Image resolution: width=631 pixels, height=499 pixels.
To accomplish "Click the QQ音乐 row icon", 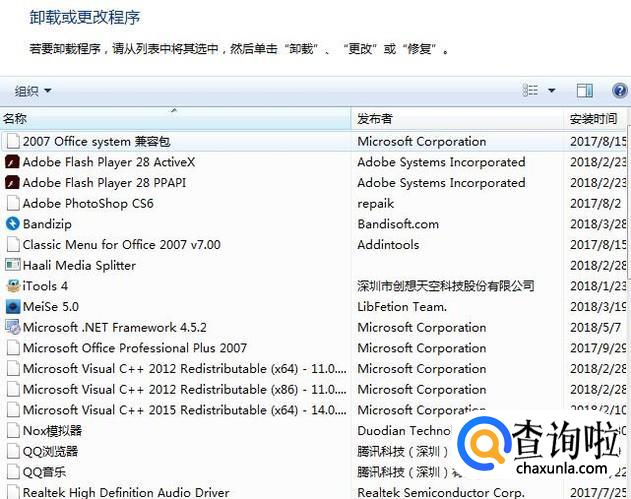I will pos(13,472).
